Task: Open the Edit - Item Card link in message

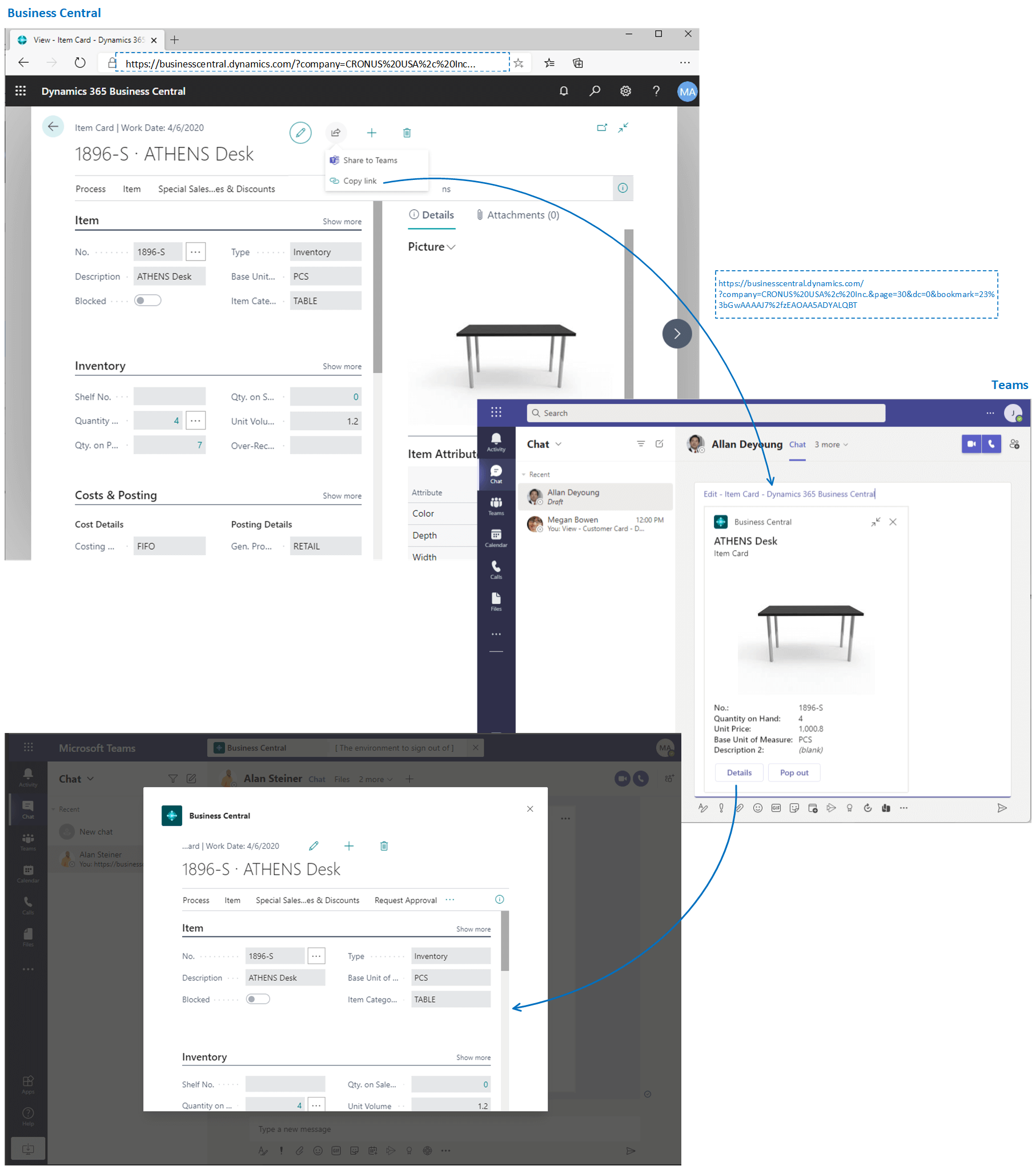Action: pos(788,494)
